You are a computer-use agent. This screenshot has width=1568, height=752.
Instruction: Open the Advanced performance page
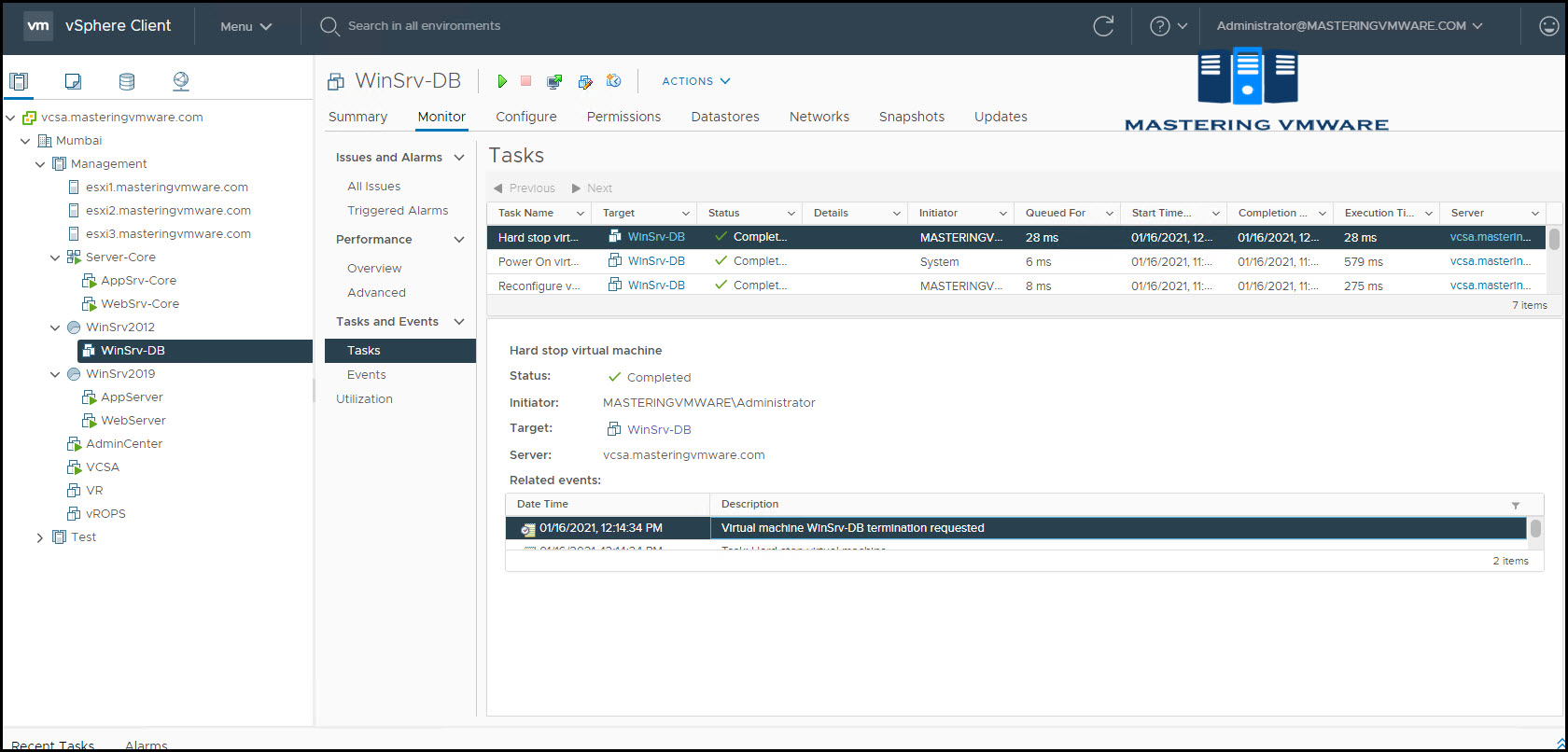point(376,293)
